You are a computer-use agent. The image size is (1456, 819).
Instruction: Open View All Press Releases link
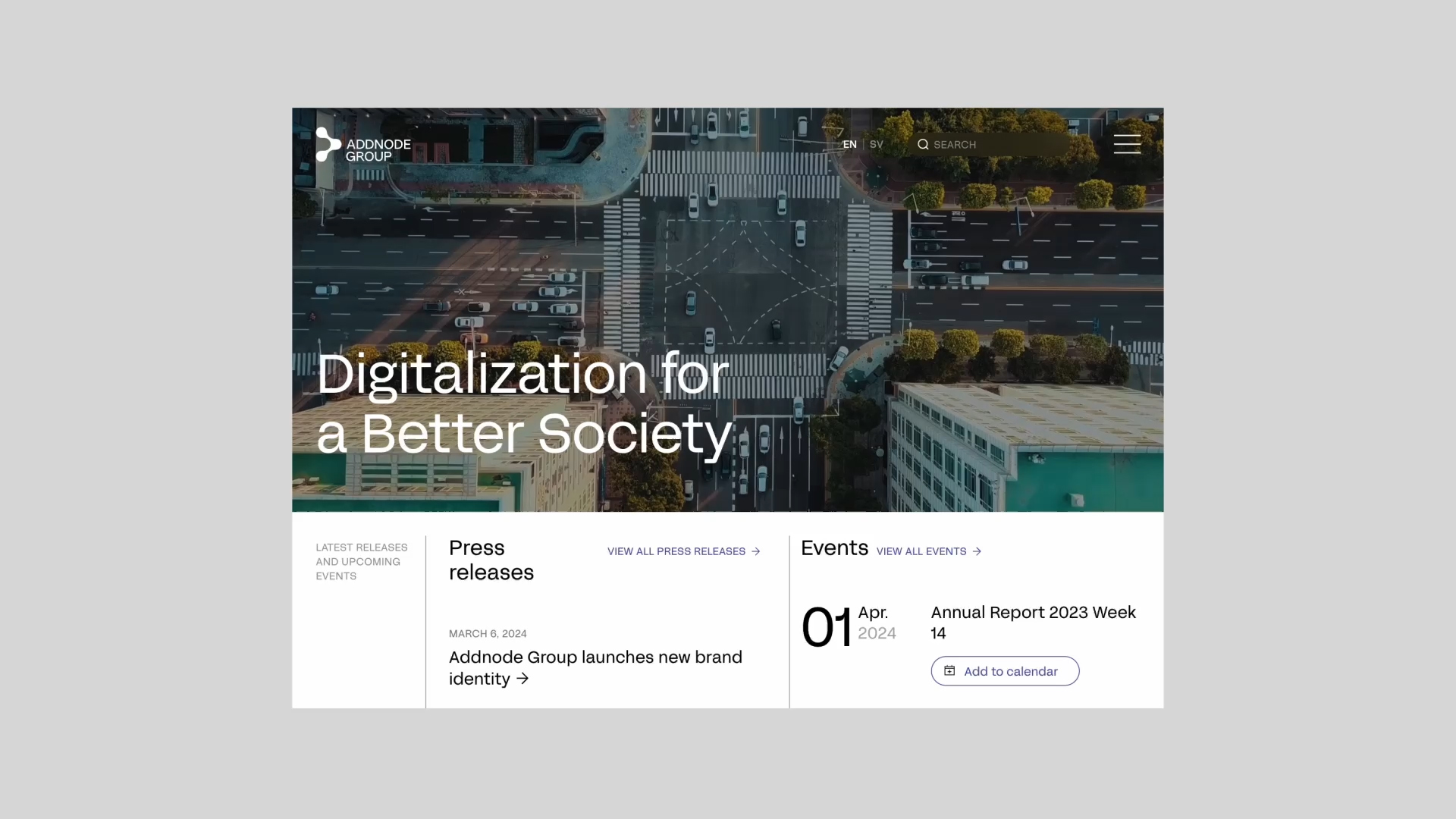[x=684, y=551]
